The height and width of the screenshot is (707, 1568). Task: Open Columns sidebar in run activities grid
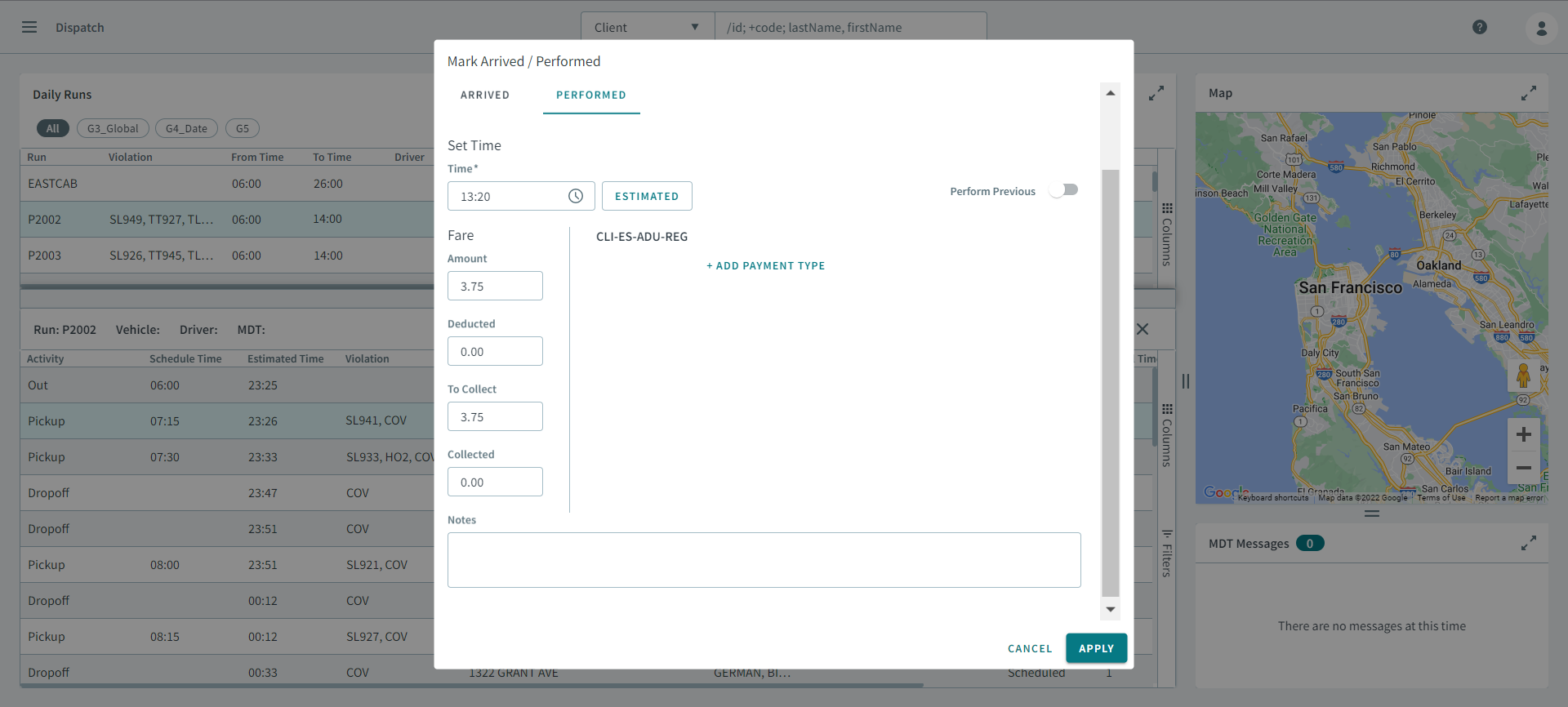coord(1167,435)
